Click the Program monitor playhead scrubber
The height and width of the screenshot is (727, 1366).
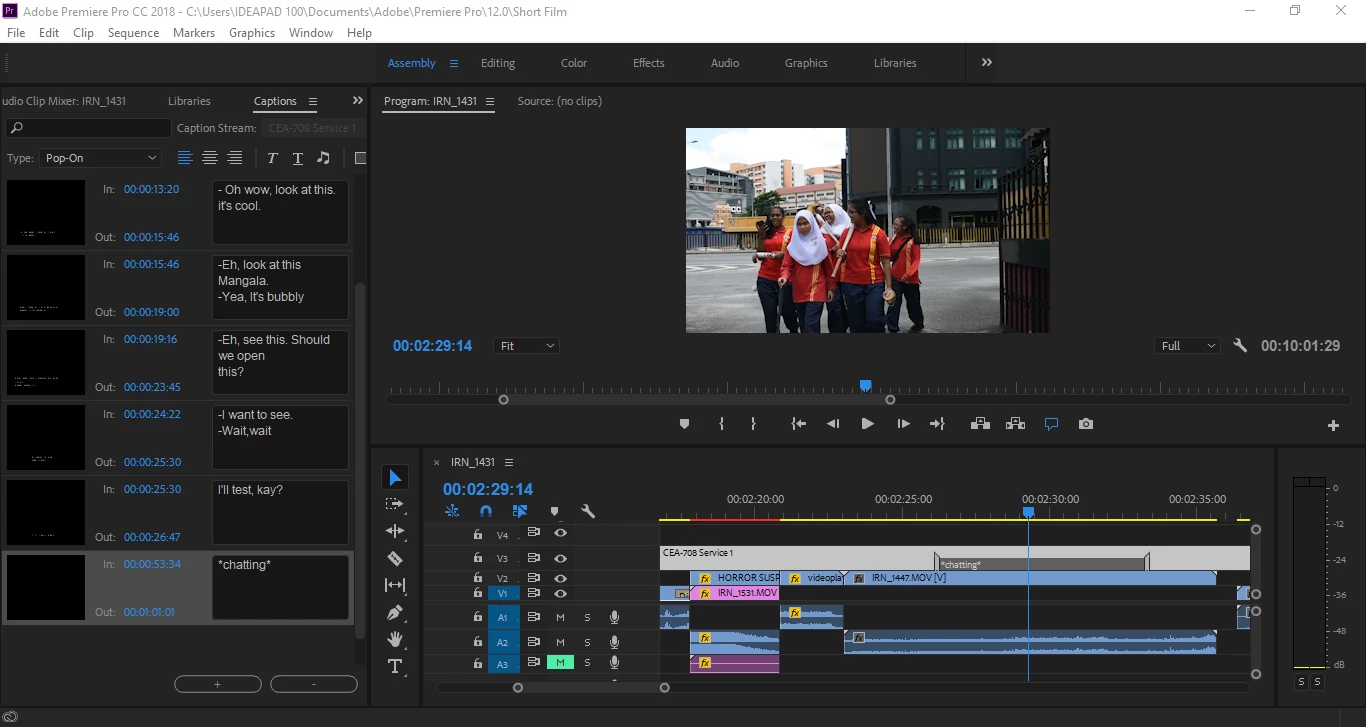coord(866,386)
